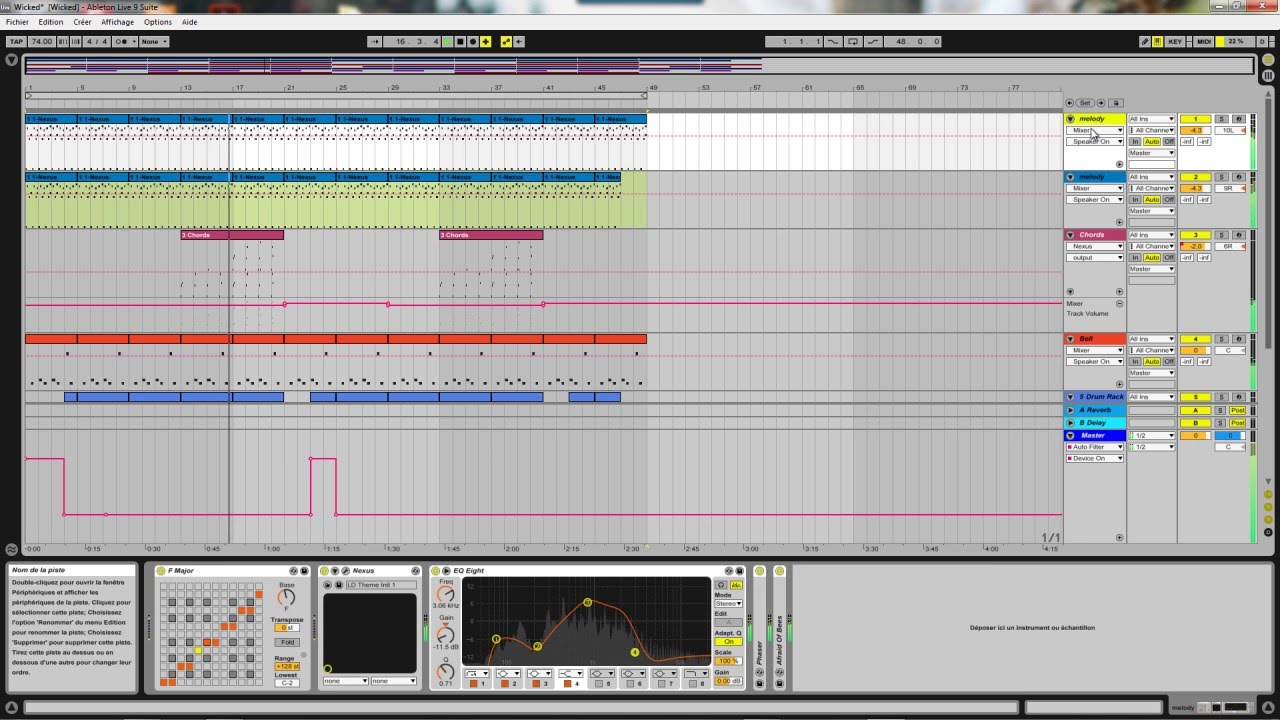The width and height of the screenshot is (1280, 720).
Task: Adjust the EQ Eight Freq knob
Action: 445,594
